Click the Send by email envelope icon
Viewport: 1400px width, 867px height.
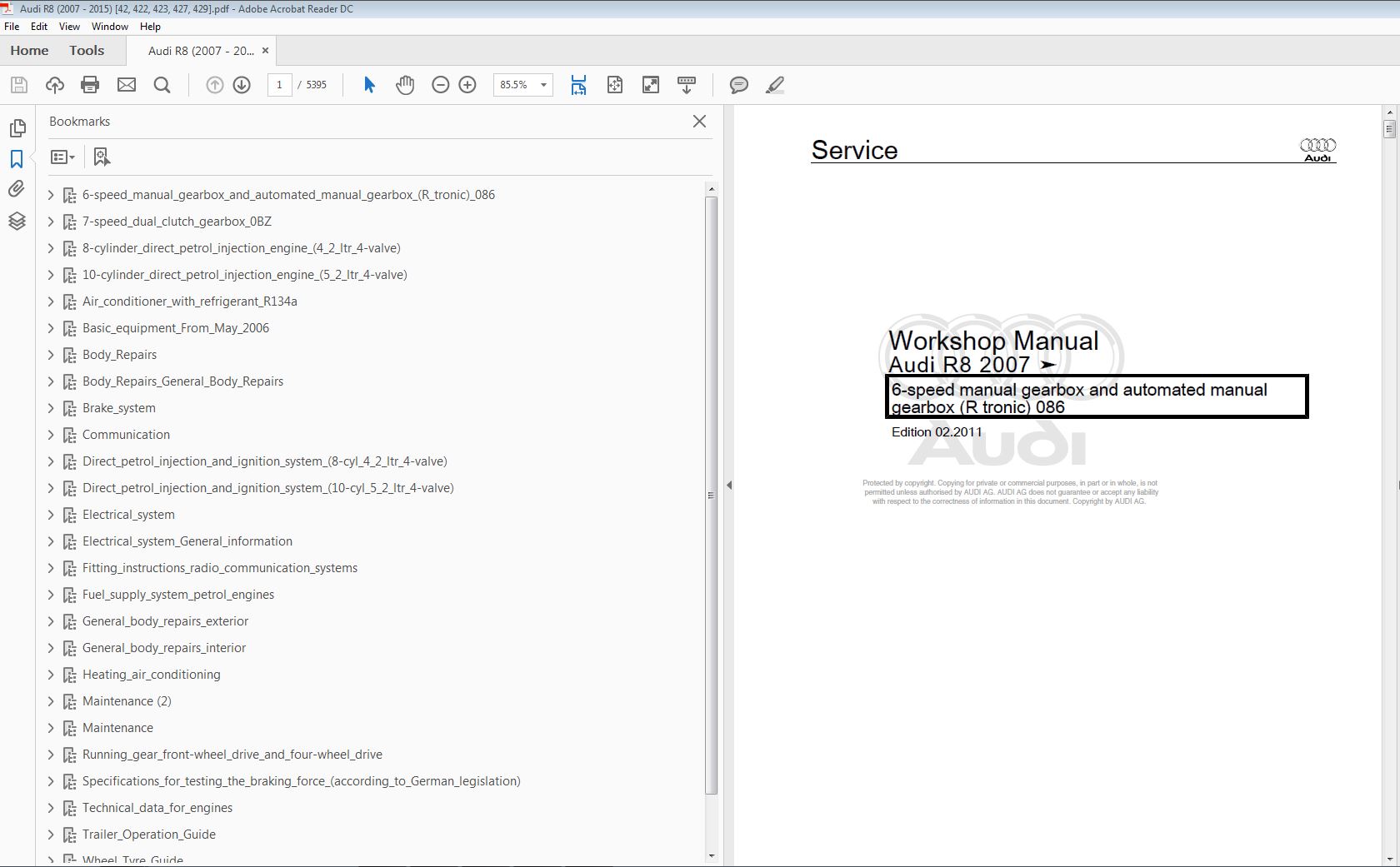click(127, 85)
